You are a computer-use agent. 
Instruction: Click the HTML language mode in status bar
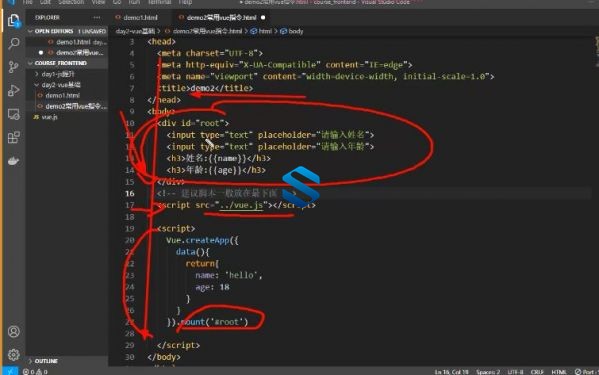click(559, 372)
